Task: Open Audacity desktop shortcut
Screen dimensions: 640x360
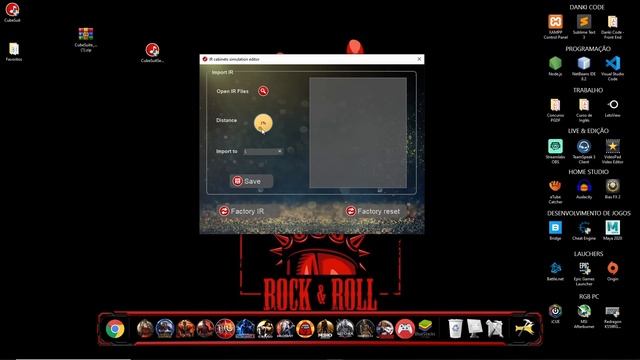Action: (x=584, y=189)
